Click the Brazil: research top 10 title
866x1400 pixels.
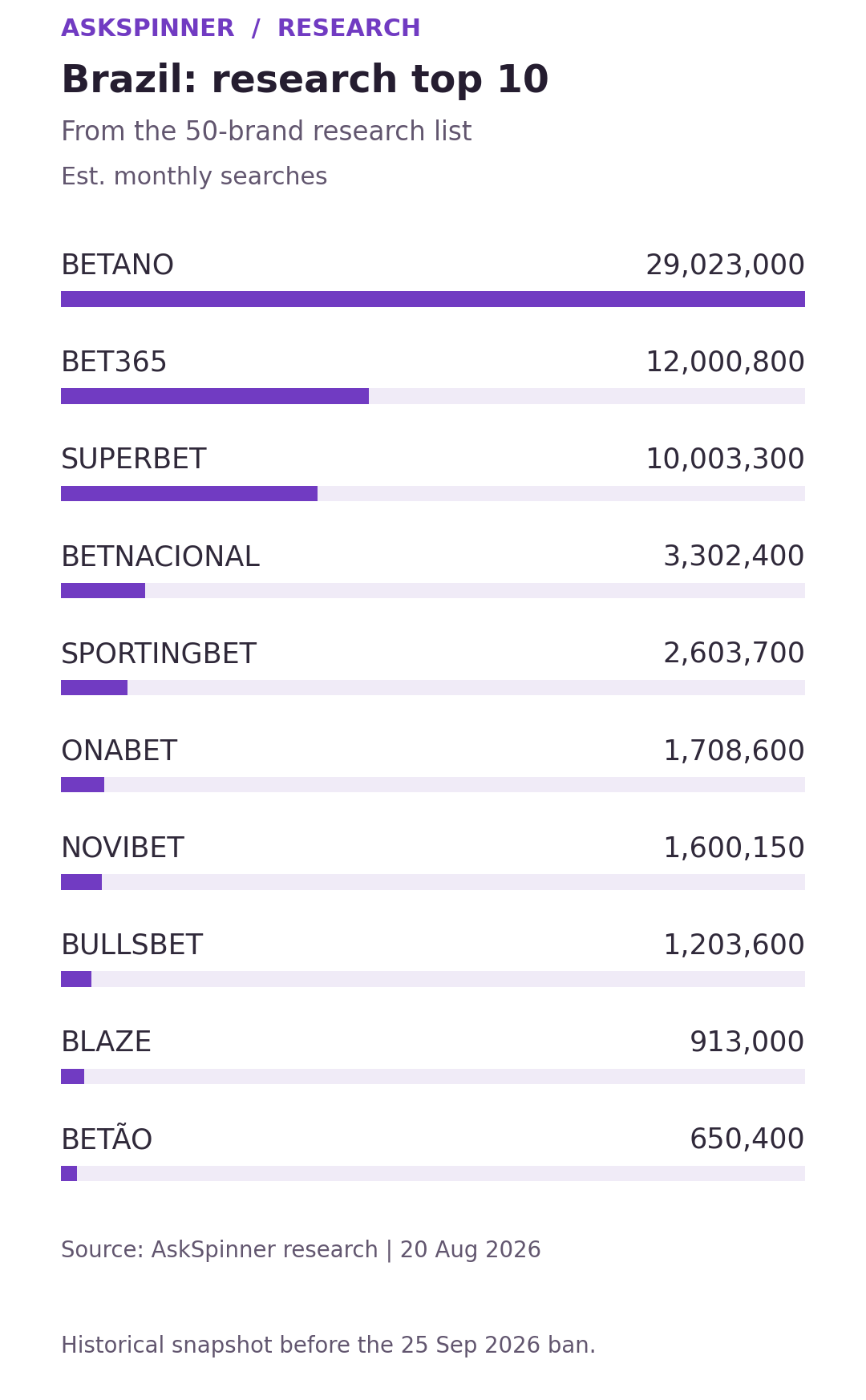pos(305,80)
